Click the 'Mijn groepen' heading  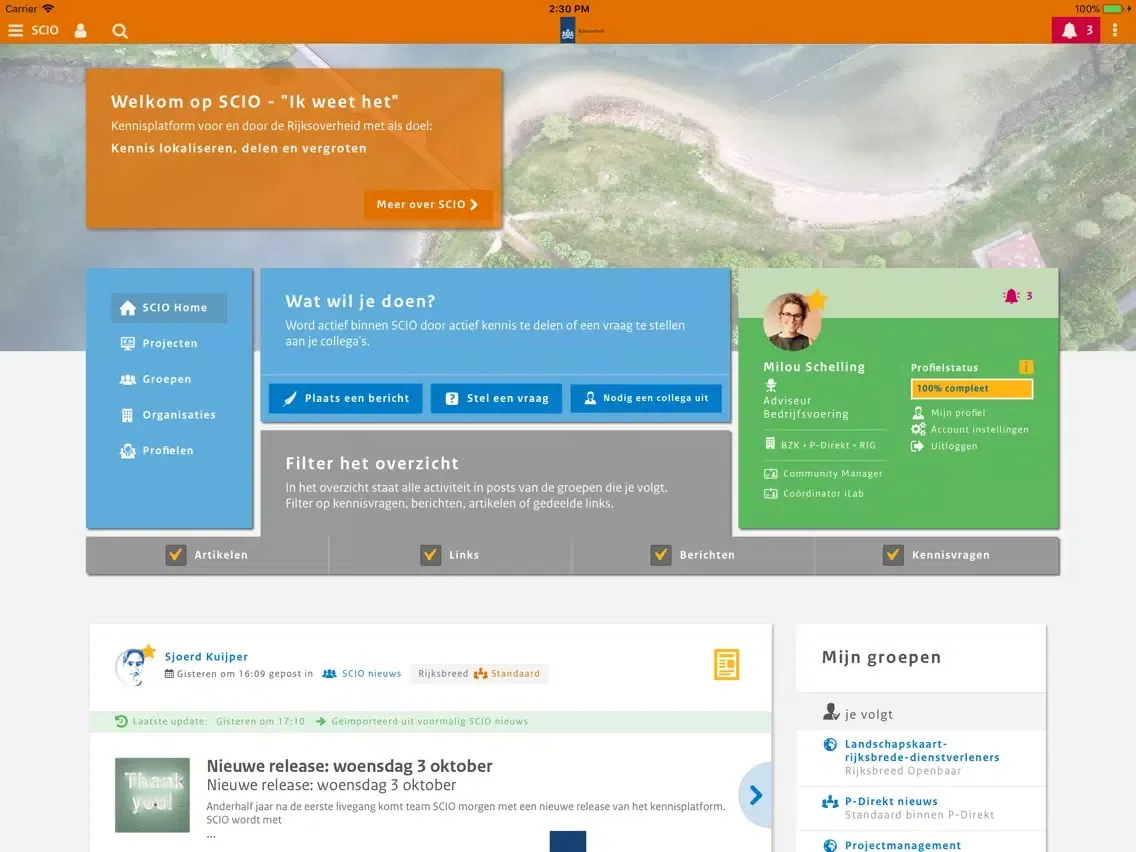click(x=881, y=658)
